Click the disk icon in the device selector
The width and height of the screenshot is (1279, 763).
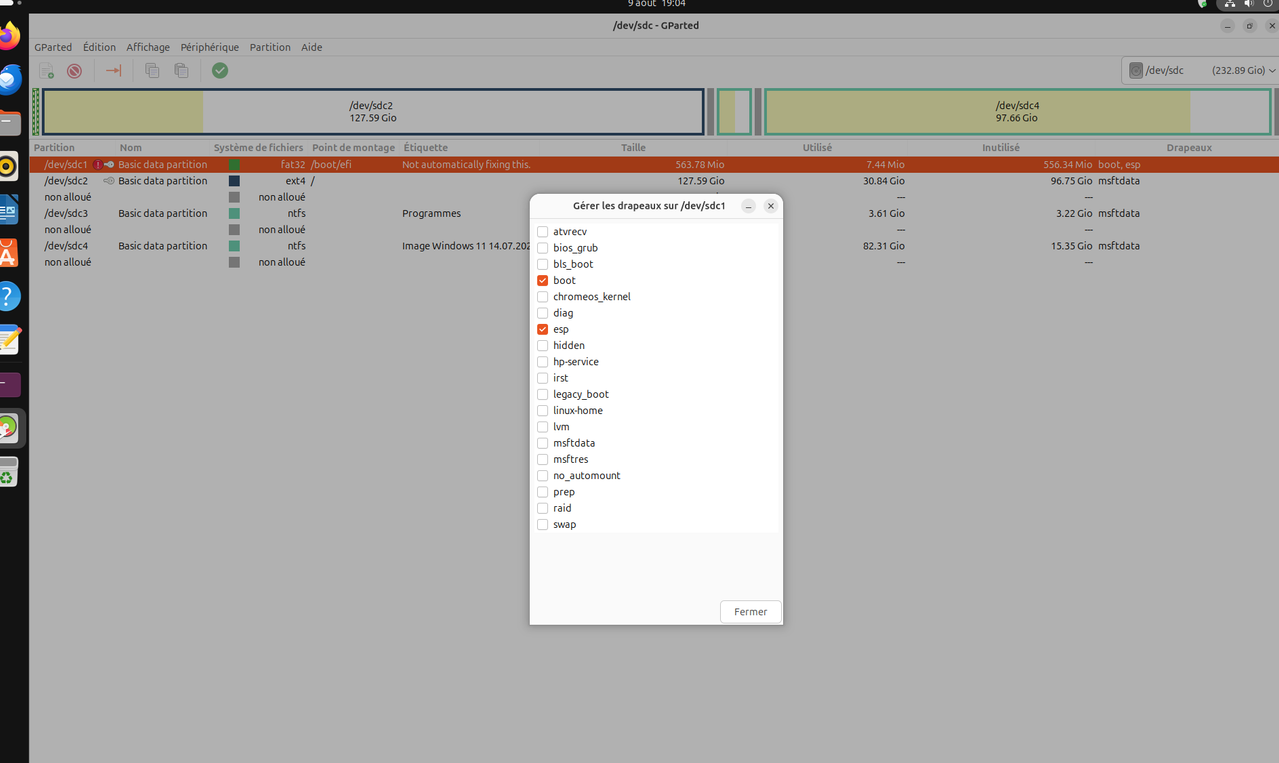(x=1136, y=71)
